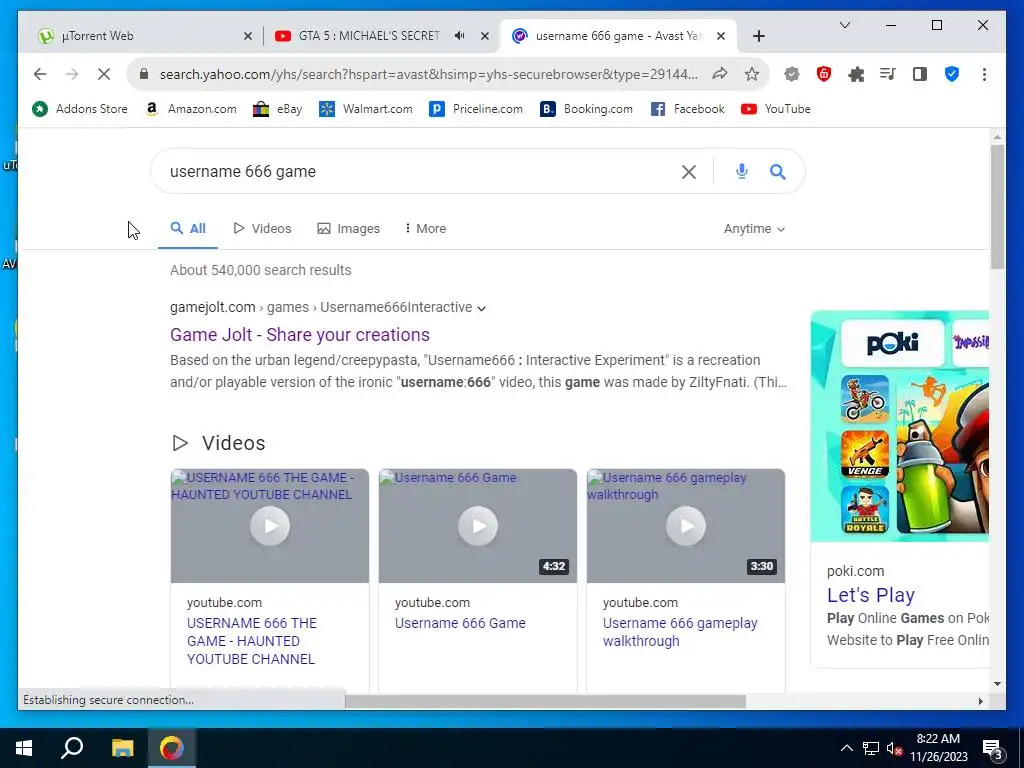1024x768 pixels.
Task: Open the Let's Play poki link
Action: 871,595
